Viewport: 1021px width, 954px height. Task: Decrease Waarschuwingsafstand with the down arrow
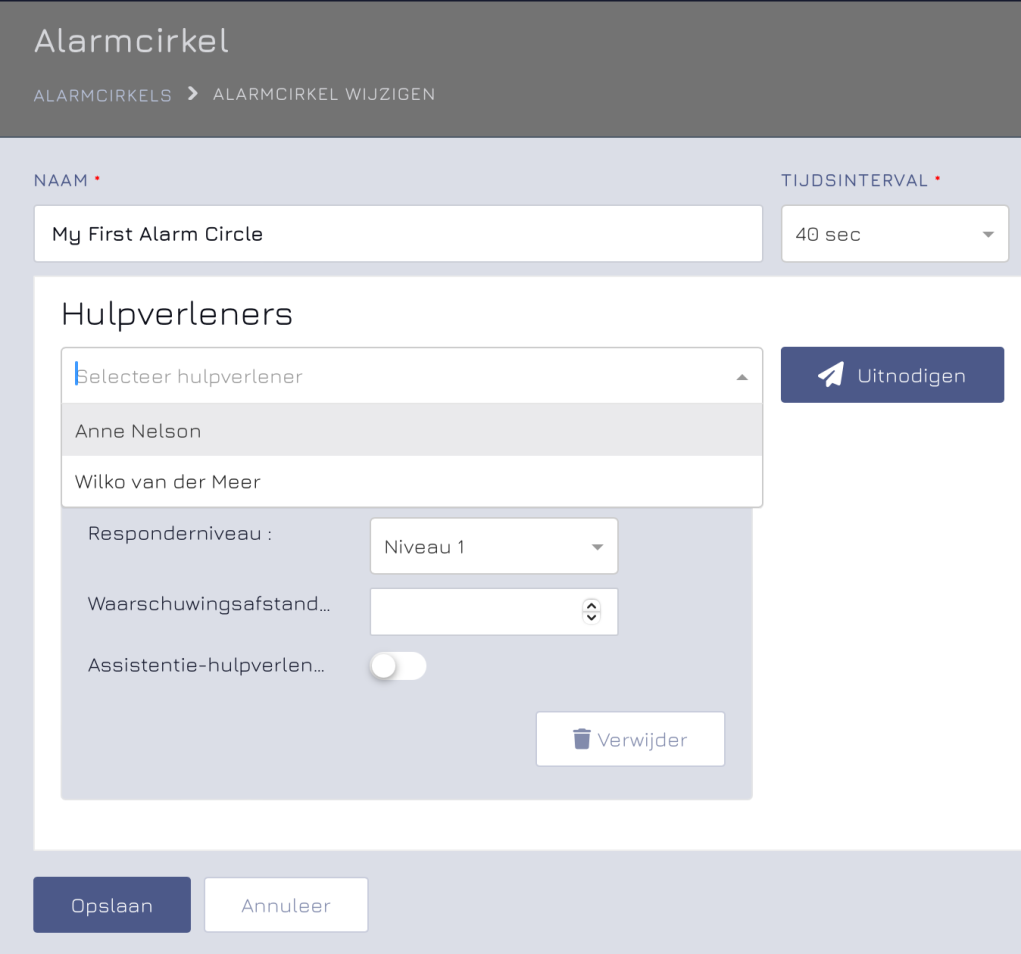coord(591,617)
